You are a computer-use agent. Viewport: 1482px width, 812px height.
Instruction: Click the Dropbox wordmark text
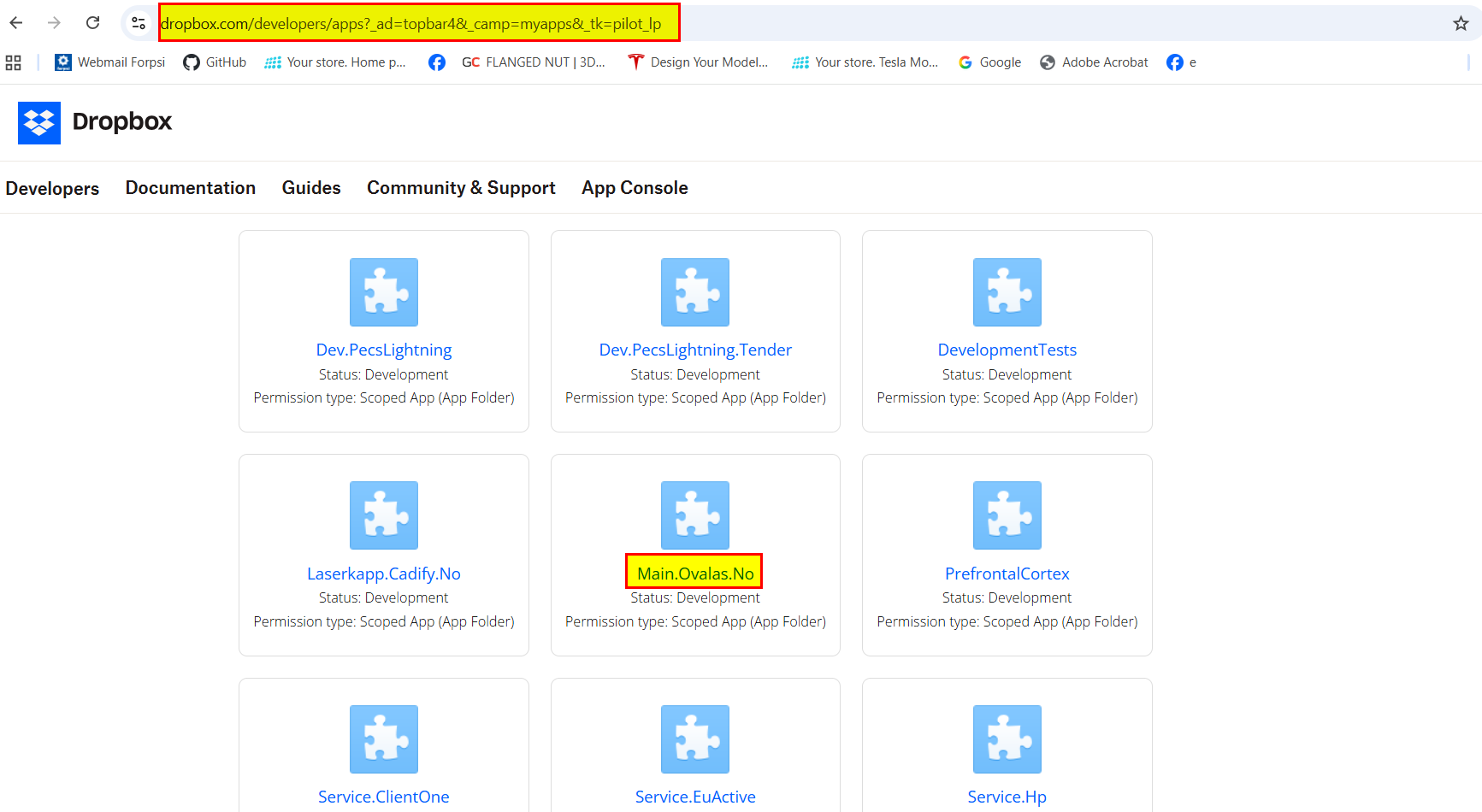(122, 122)
